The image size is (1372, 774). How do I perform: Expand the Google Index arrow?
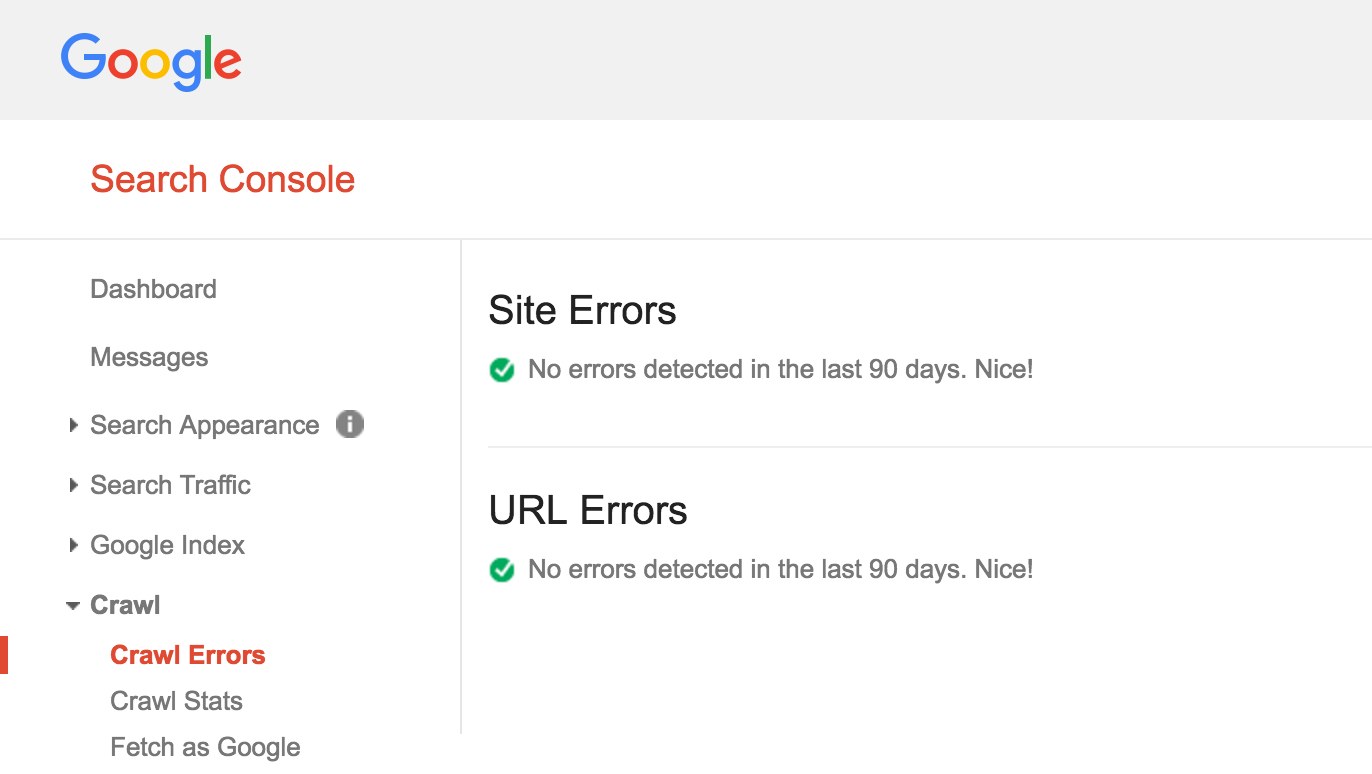click(73, 545)
